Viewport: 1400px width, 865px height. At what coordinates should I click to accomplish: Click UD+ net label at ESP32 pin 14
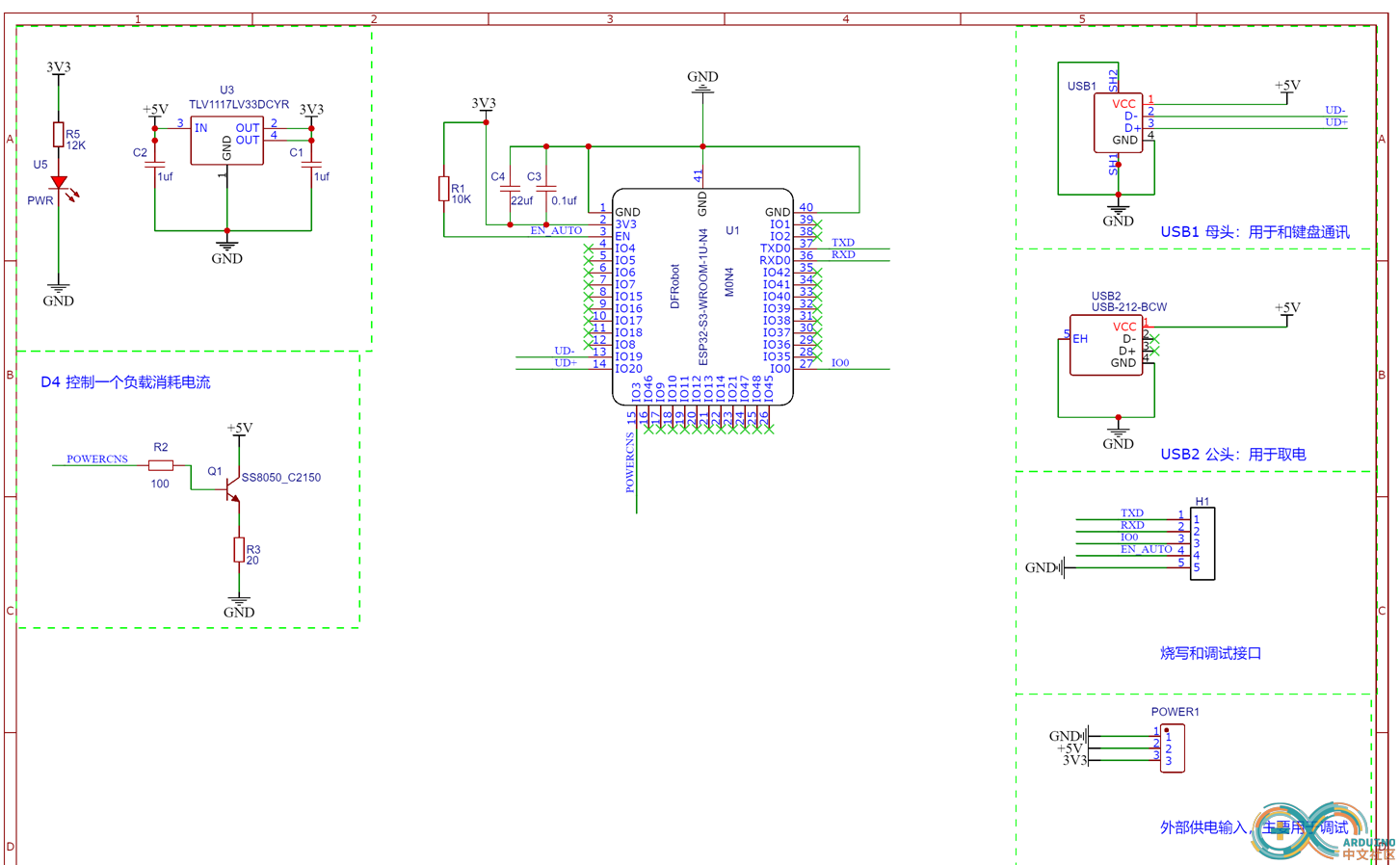566,362
